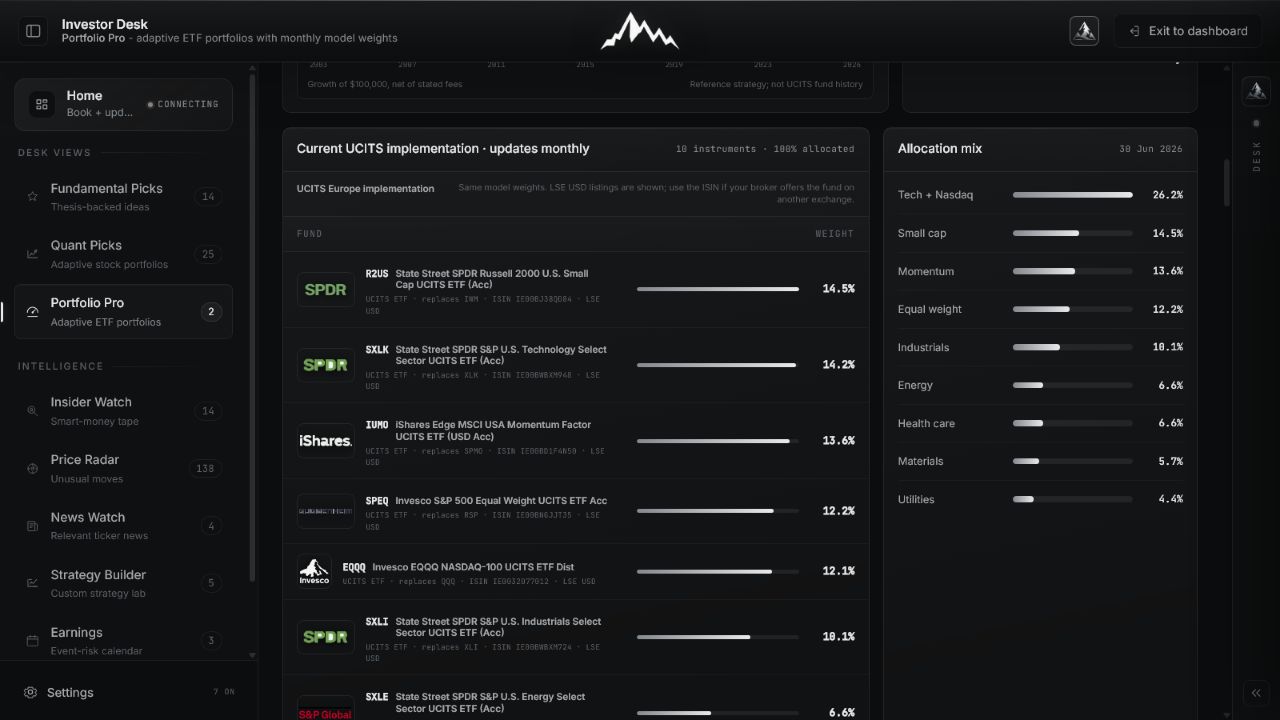This screenshot has height=720, width=1280.
Task: Click Invesco S&P 500 Equal Weight fund name
Action: pyautogui.click(x=501, y=501)
